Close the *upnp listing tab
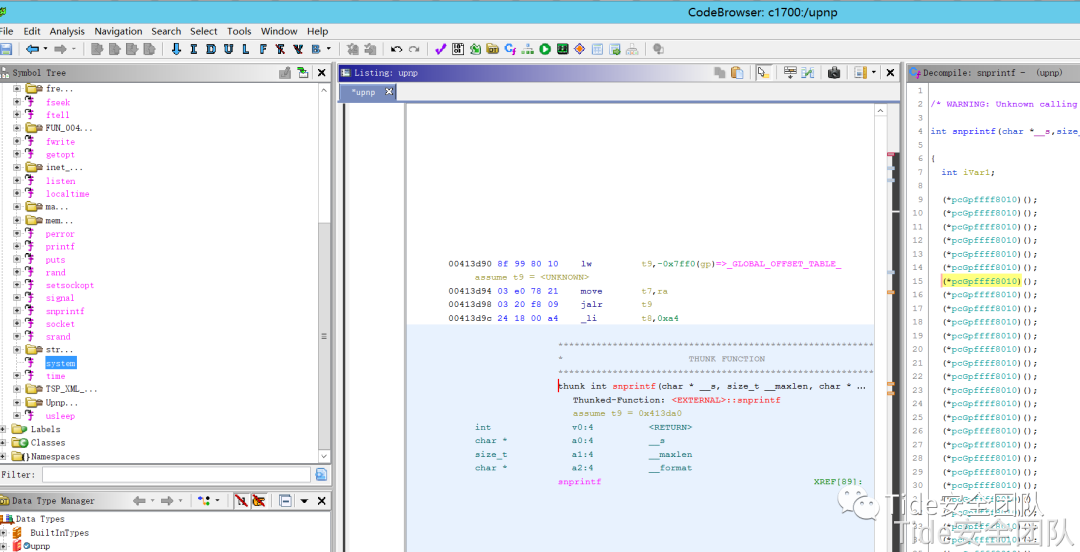The image size is (1080, 552). click(389, 92)
